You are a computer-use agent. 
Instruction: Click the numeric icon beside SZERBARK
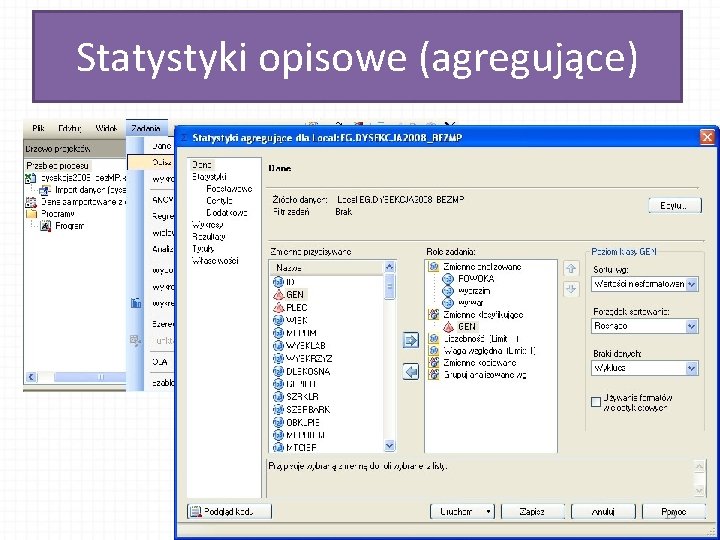coord(278,409)
